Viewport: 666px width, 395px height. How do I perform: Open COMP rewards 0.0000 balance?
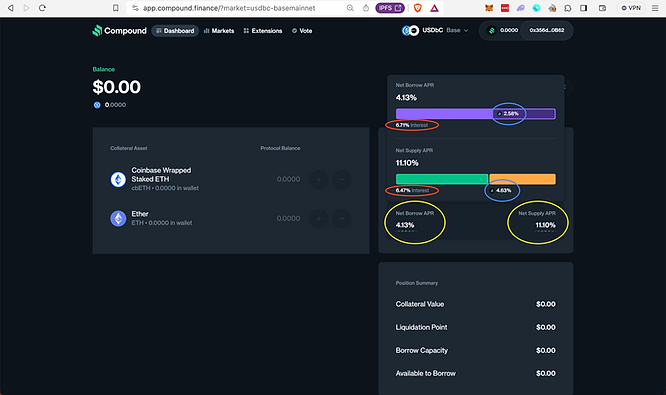point(502,30)
